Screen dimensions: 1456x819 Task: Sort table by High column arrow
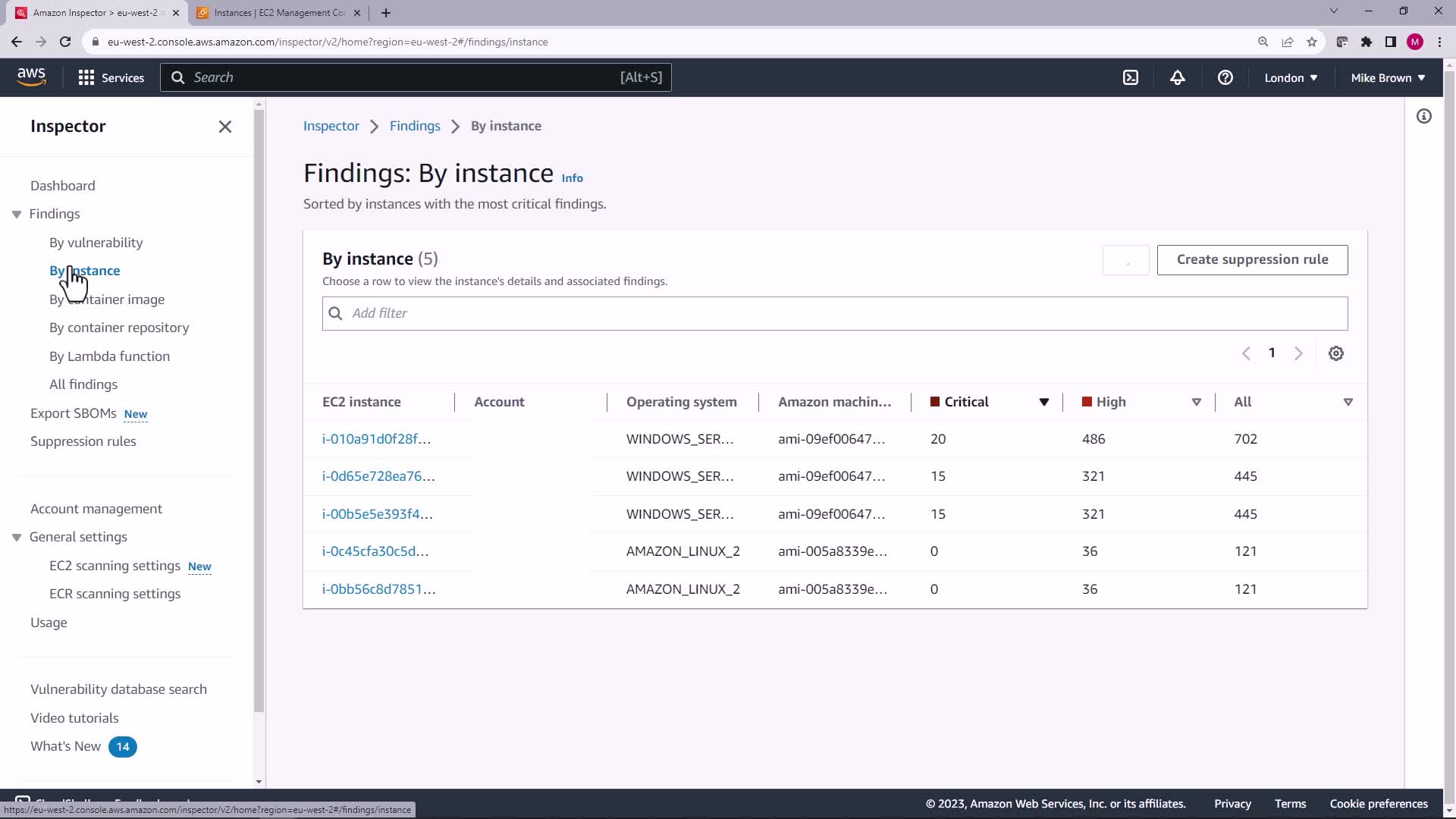coord(1196,402)
